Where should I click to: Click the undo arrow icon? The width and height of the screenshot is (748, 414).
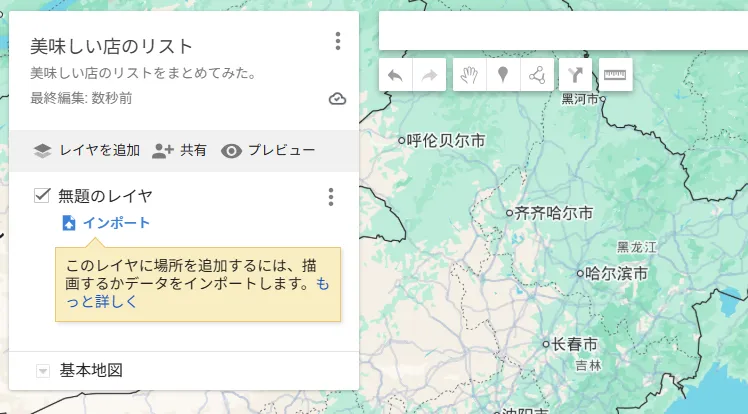[396, 75]
